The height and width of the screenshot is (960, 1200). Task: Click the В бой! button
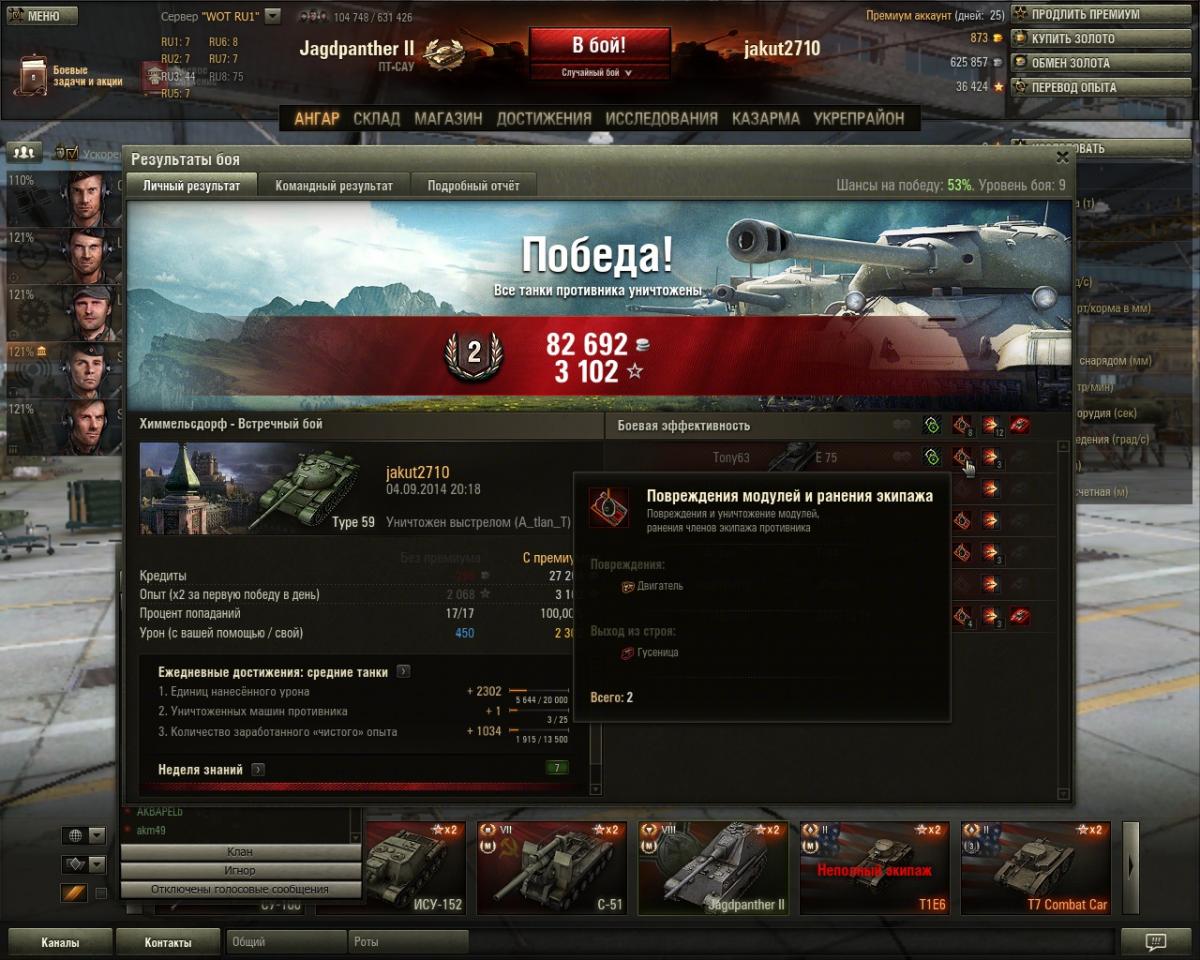click(x=599, y=46)
